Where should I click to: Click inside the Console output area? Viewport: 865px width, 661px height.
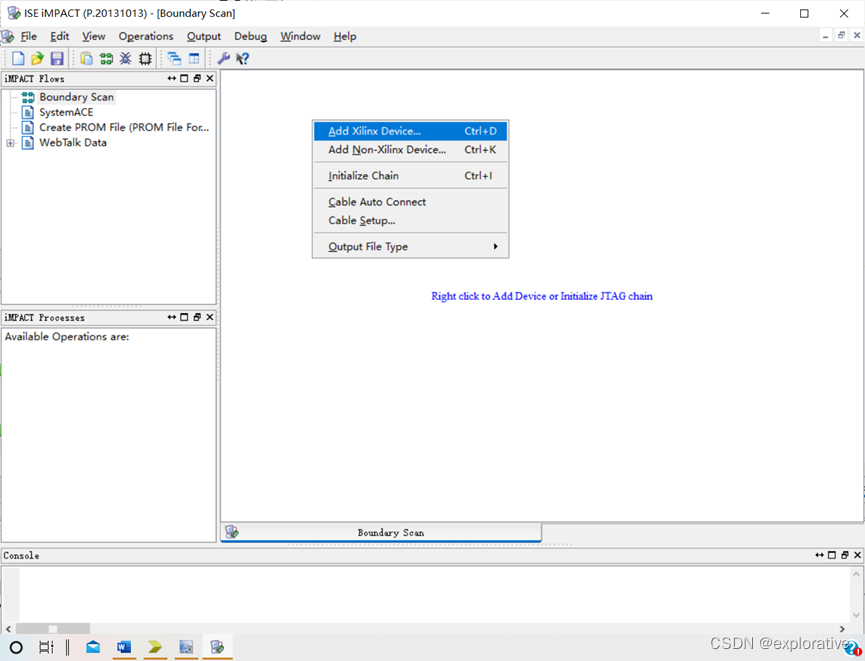click(x=434, y=595)
